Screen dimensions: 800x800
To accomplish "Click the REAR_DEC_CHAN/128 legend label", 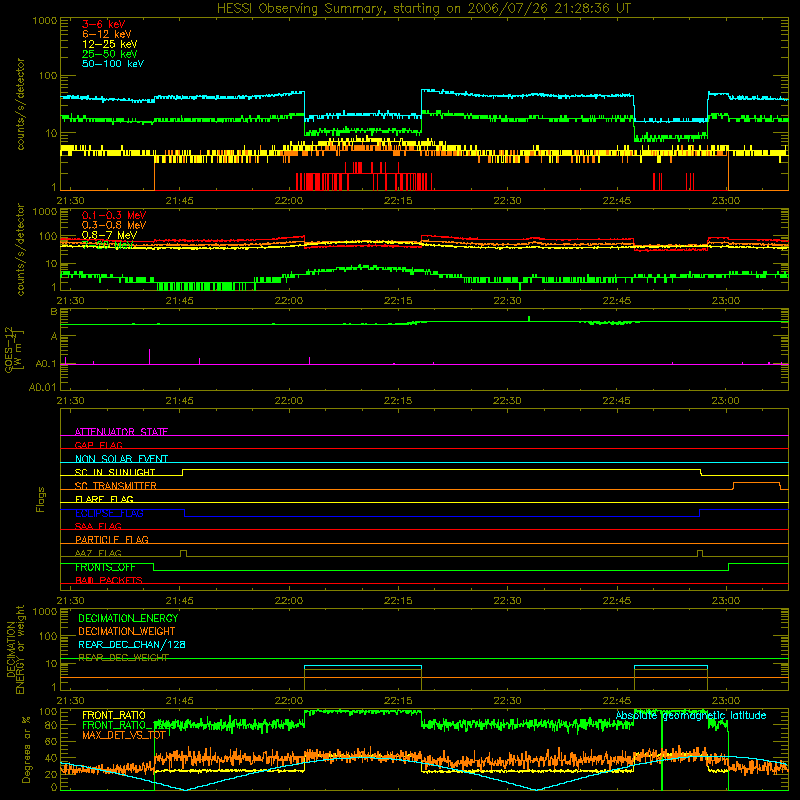I will coord(132,644).
